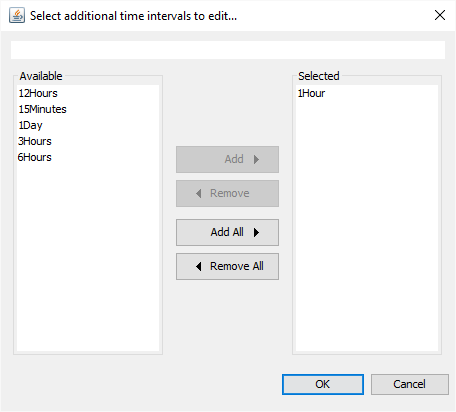This screenshot has width=456, height=412.
Task: Click the greyed left arrow beside Remove
Action: tap(199, 193)
